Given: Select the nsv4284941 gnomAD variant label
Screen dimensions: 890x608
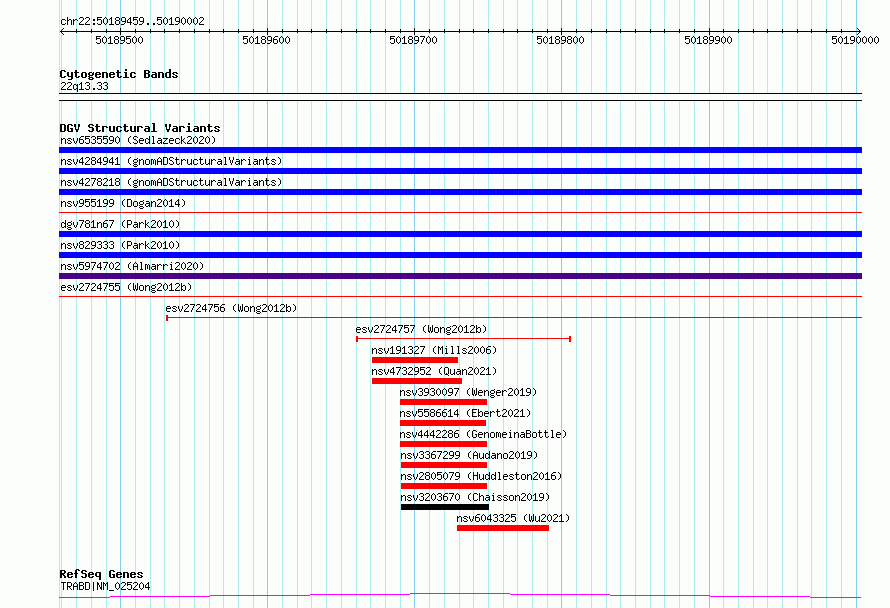Looking at the screenshot, I should [x=171, y=161].
